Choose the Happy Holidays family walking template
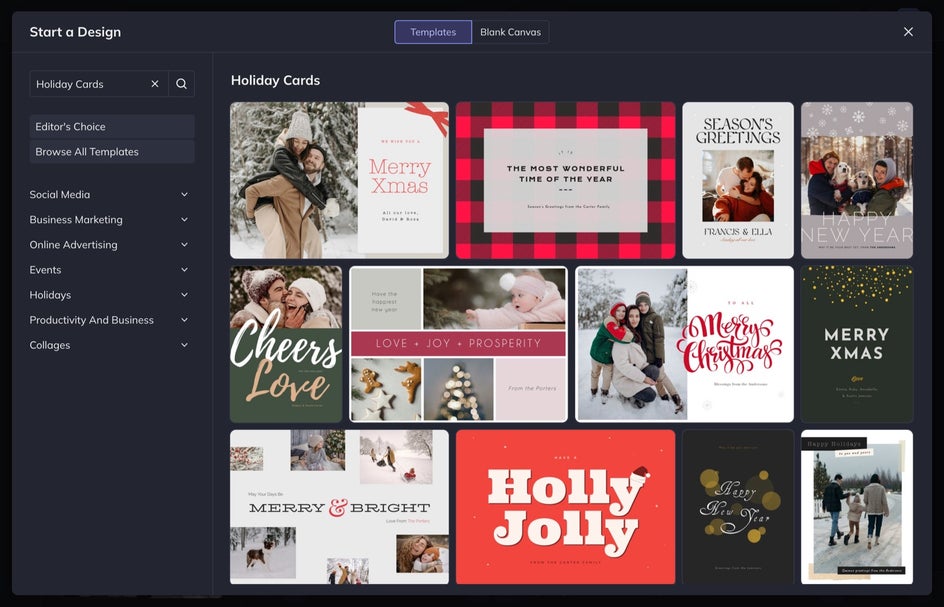This screenshot has height=607, width=944. pos(857,506)
